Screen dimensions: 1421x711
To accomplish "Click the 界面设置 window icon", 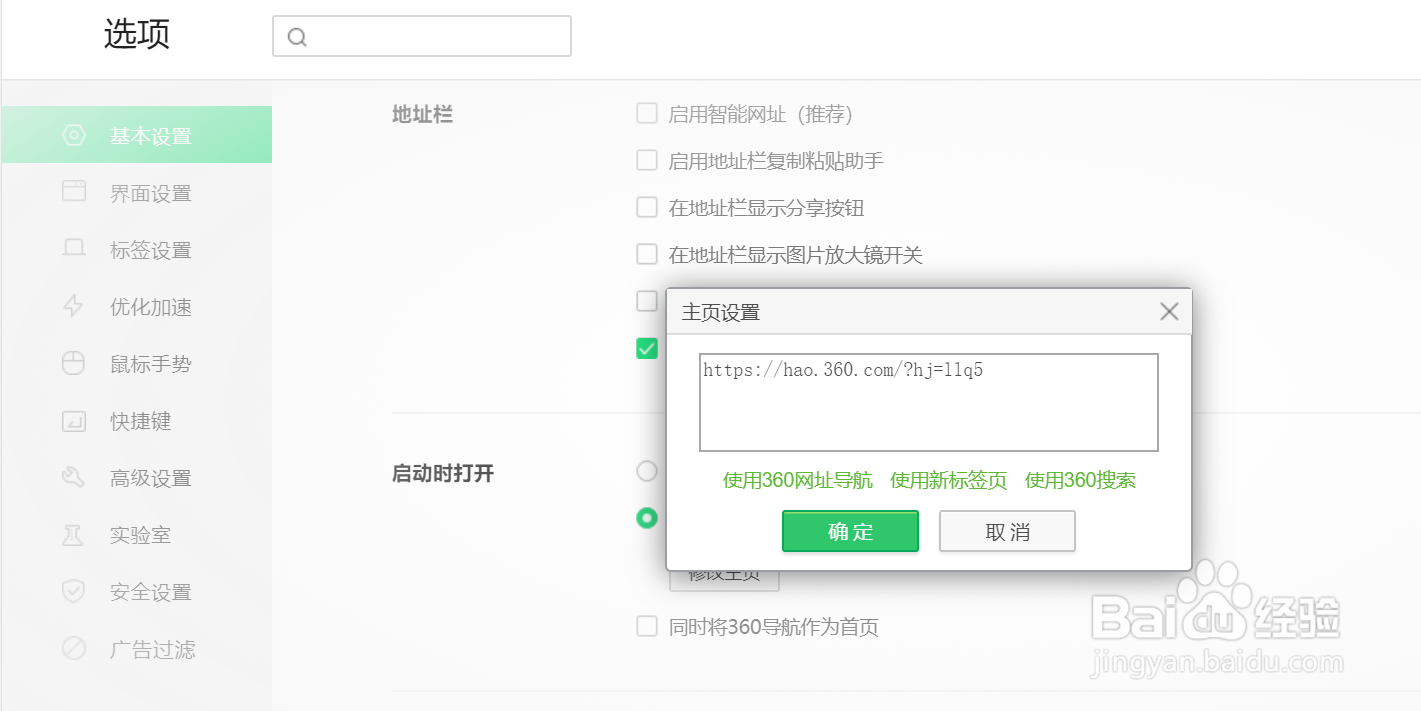I will (74, 191).
